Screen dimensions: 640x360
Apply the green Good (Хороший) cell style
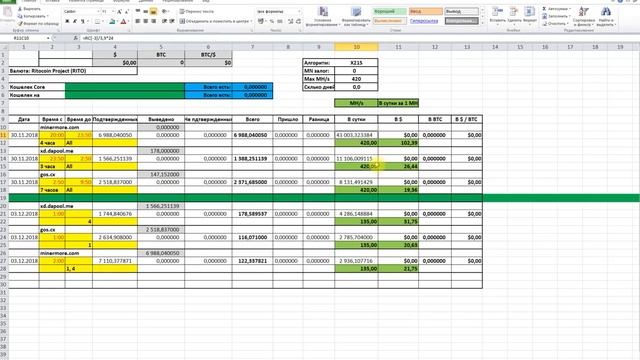pos(389,11)
